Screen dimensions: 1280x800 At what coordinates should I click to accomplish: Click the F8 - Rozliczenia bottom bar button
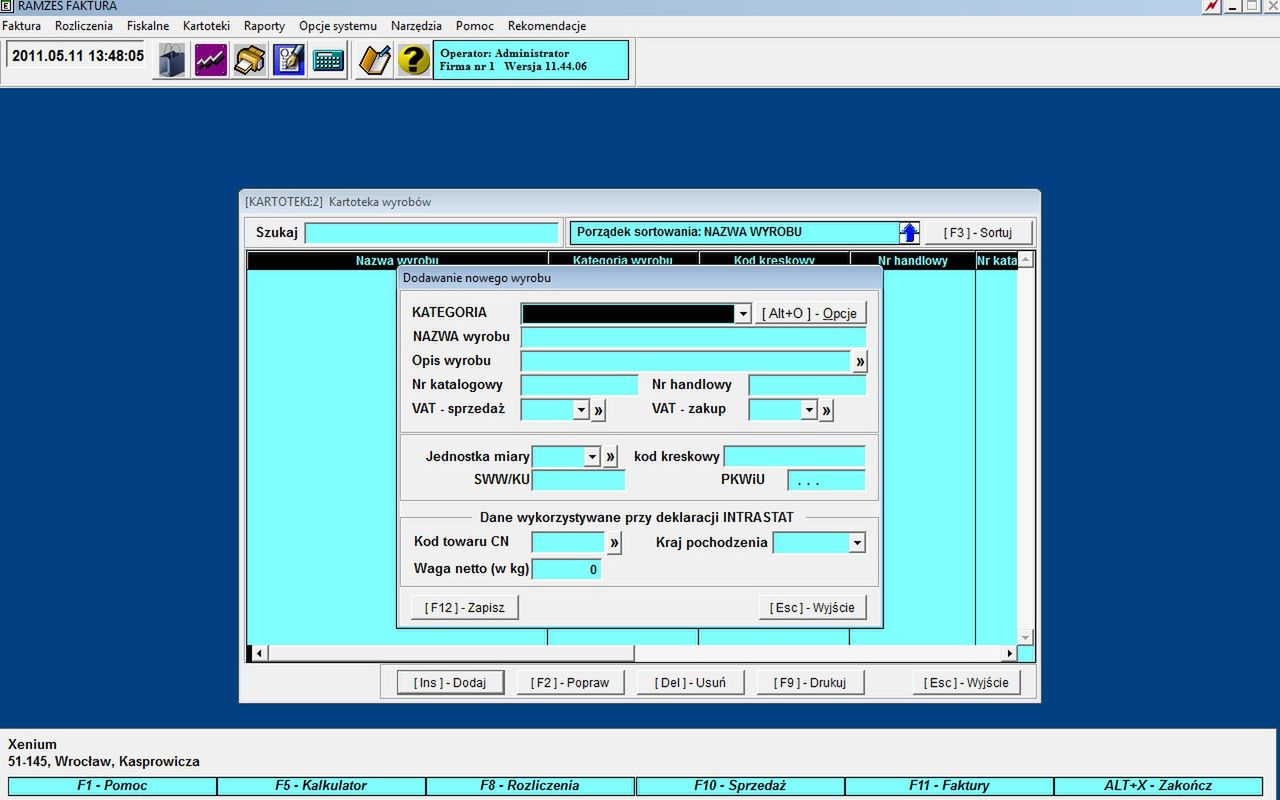pos(530,786)
